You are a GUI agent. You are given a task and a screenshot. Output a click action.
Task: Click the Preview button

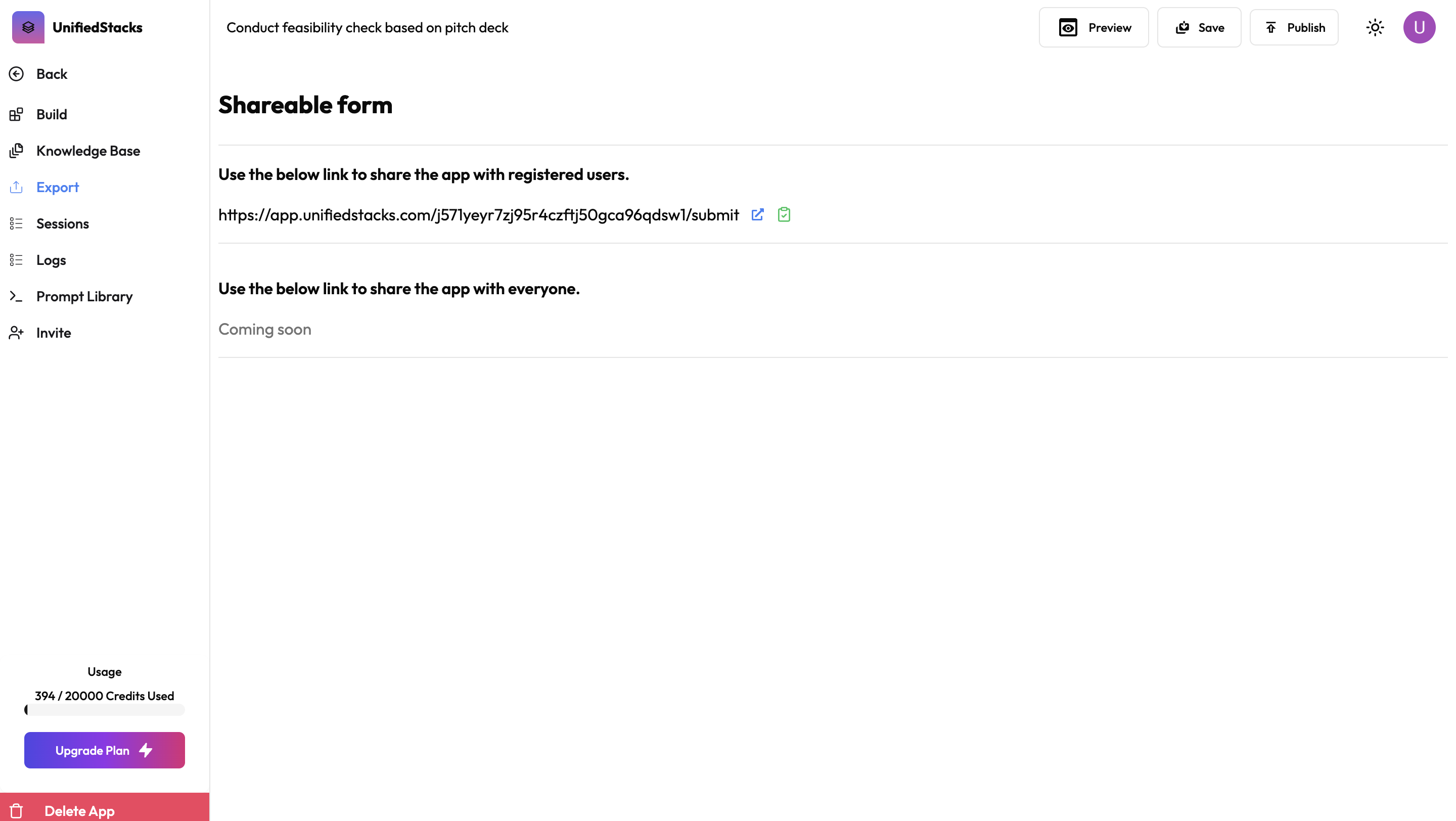pos(1093,28)
